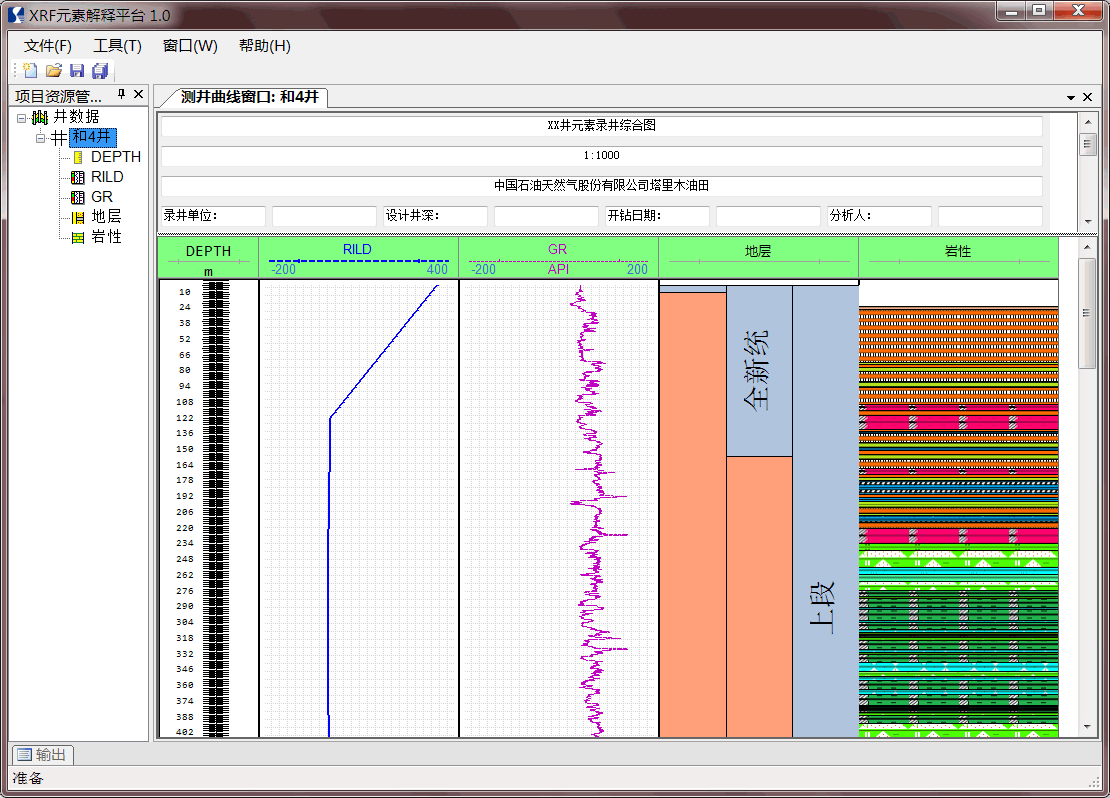Select the RILD curve icon in tree
The width and height of the screenshot is (1110, 798).
(77, 177)
